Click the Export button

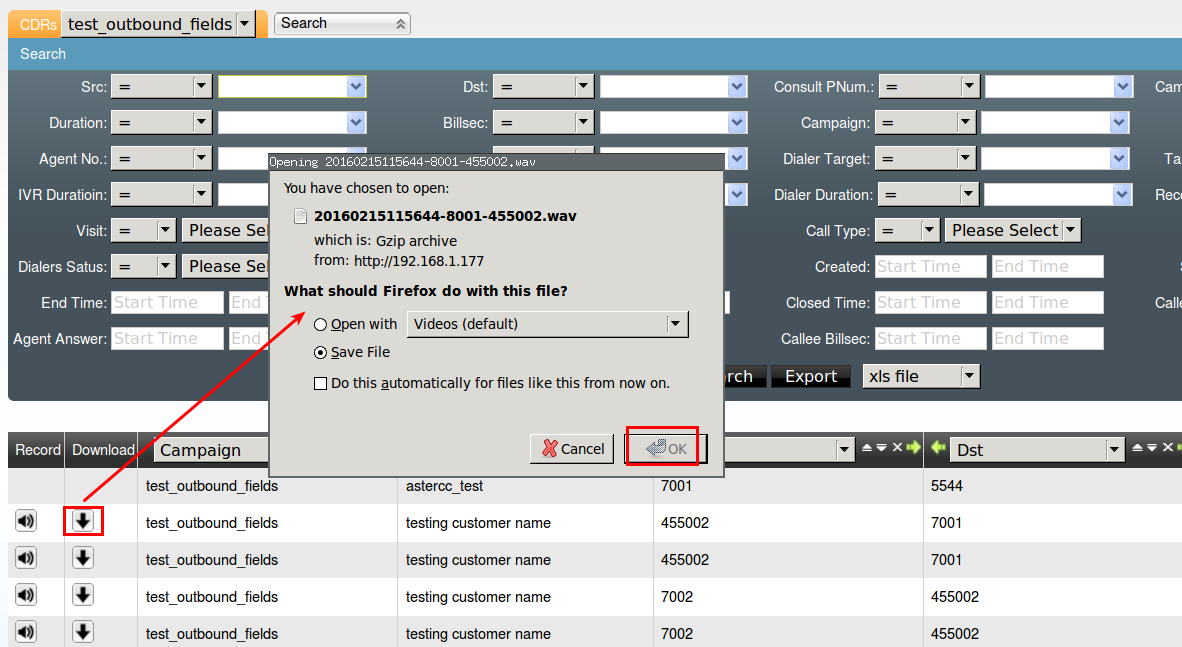point(810,376)
